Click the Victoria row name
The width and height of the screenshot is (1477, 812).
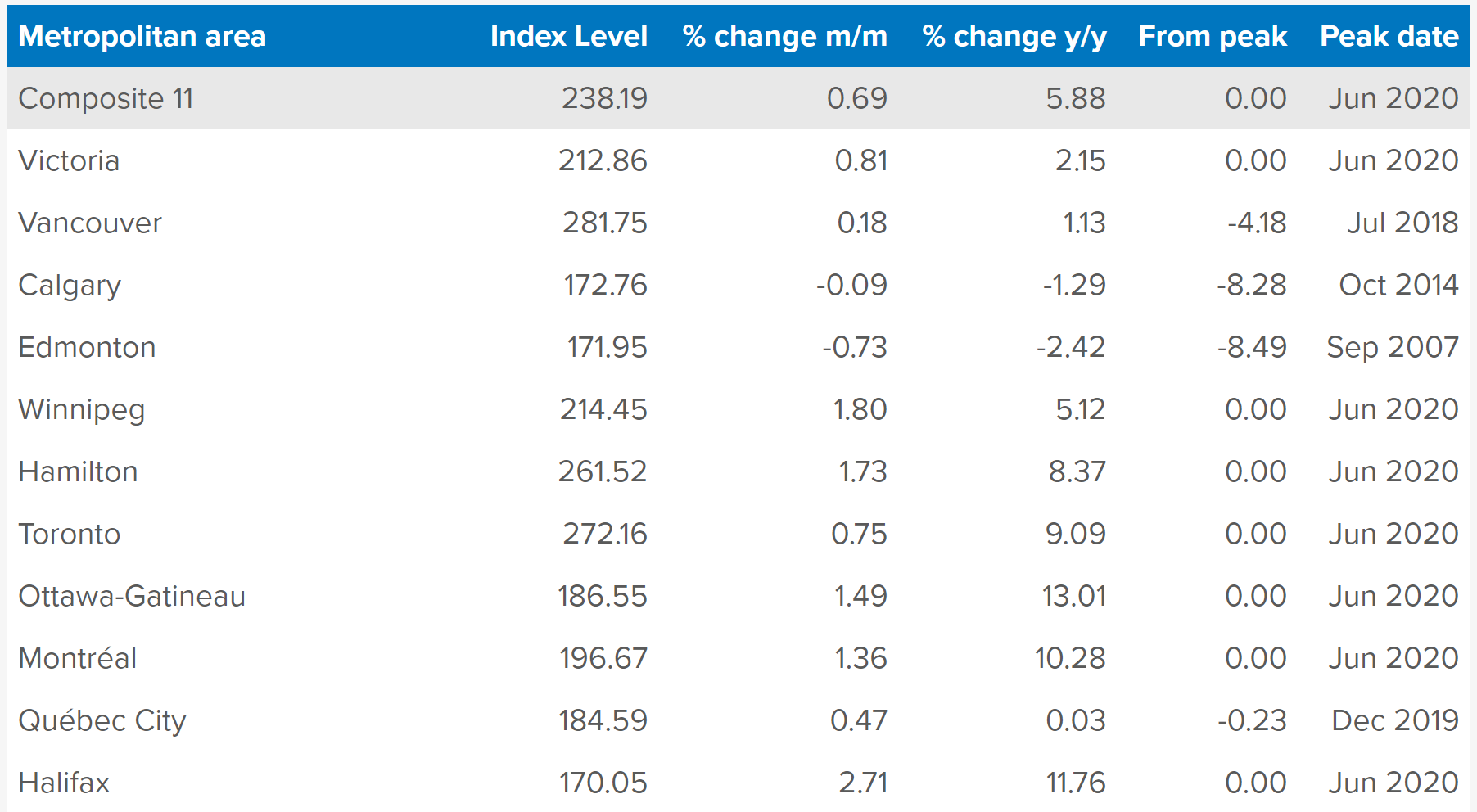[x=69, y=160]
